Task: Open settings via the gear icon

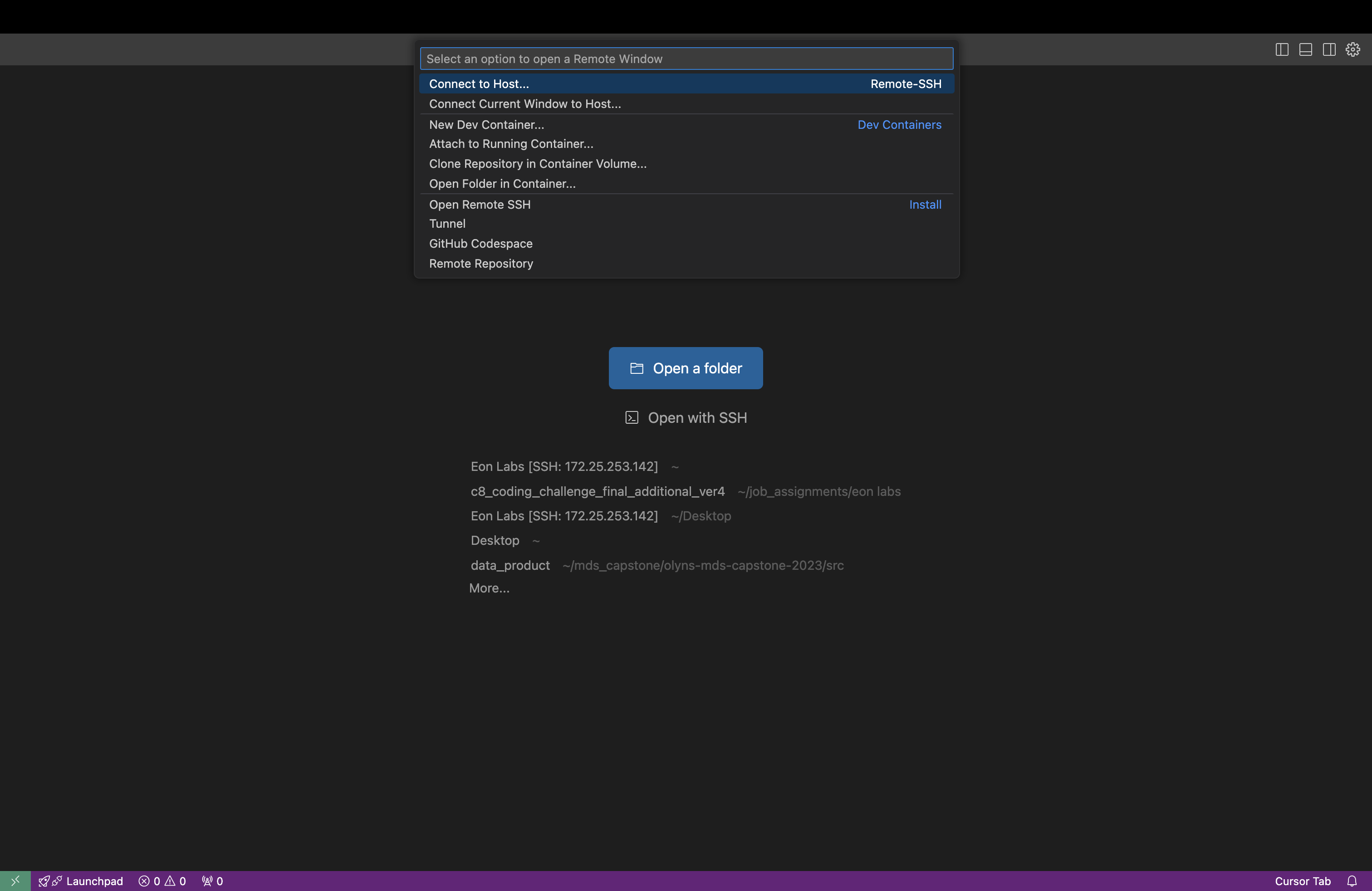Action: click(x=1352, y=49)
